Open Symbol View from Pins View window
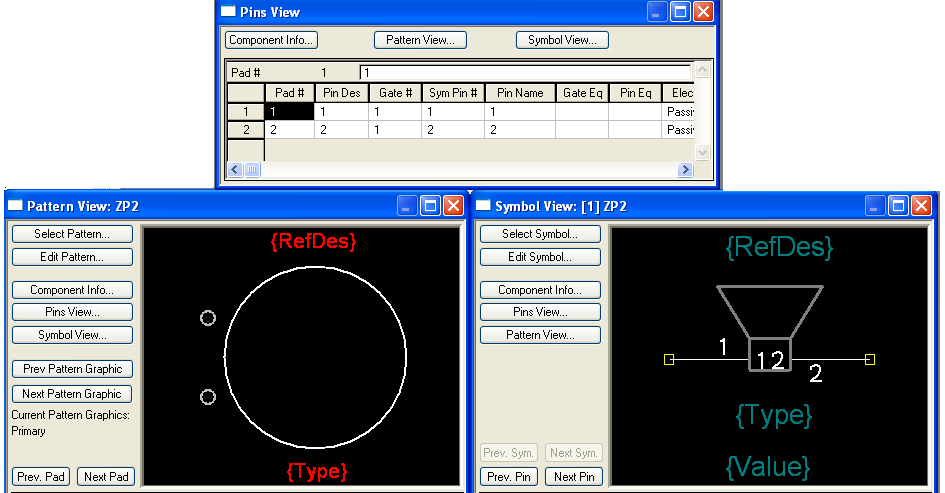 click(562, 40)
